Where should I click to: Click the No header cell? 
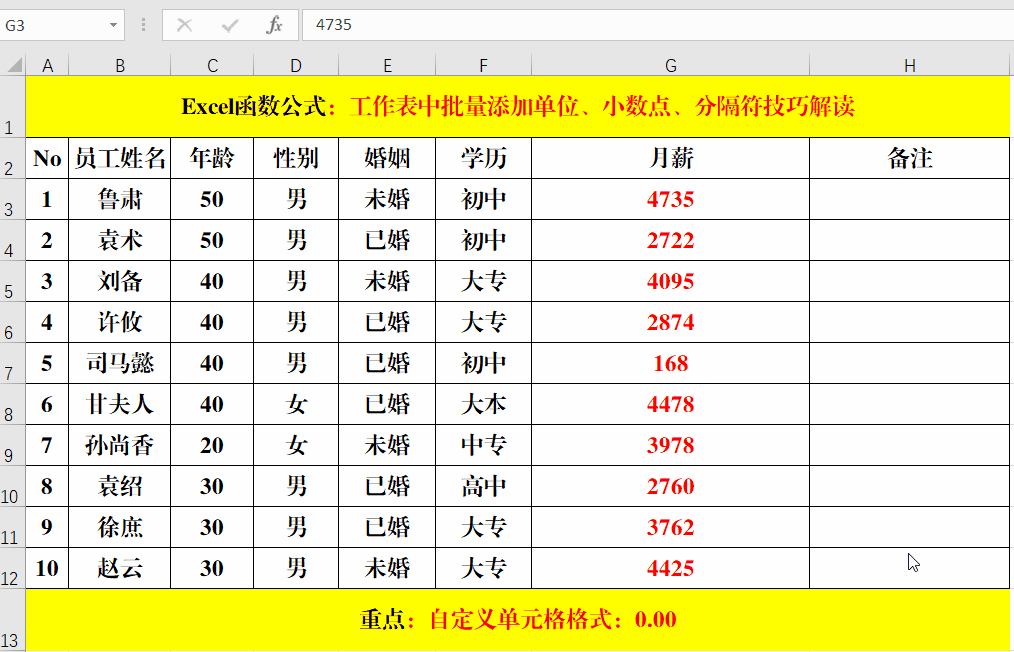coord(47,158)
